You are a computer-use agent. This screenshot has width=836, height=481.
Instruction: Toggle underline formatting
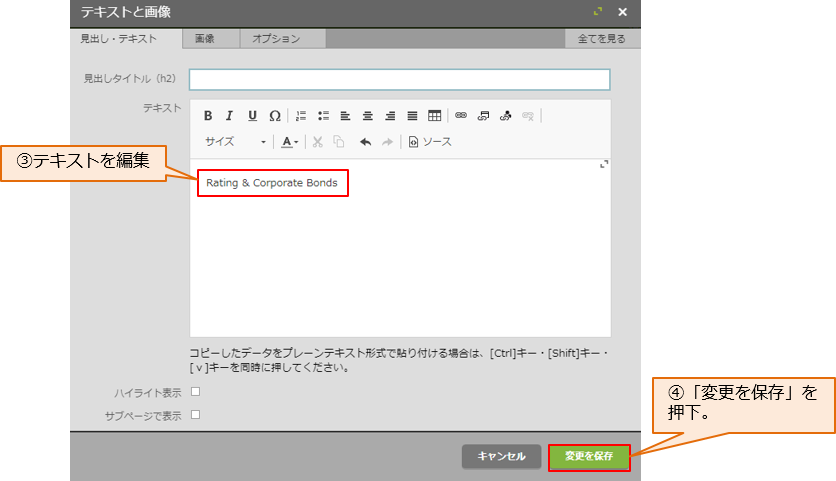(x=252, y=116)
